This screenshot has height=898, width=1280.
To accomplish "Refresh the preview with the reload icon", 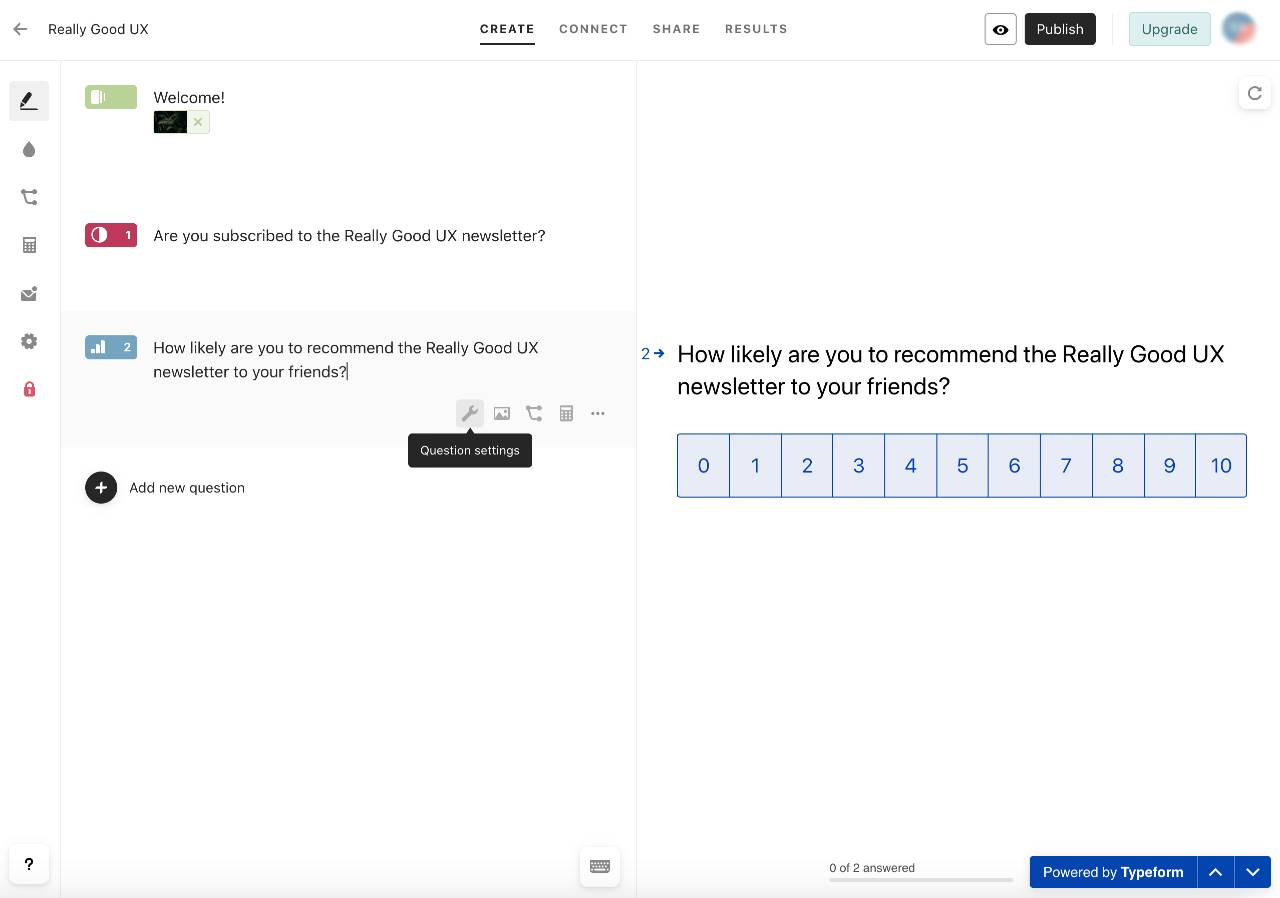I will [1255, 93].
